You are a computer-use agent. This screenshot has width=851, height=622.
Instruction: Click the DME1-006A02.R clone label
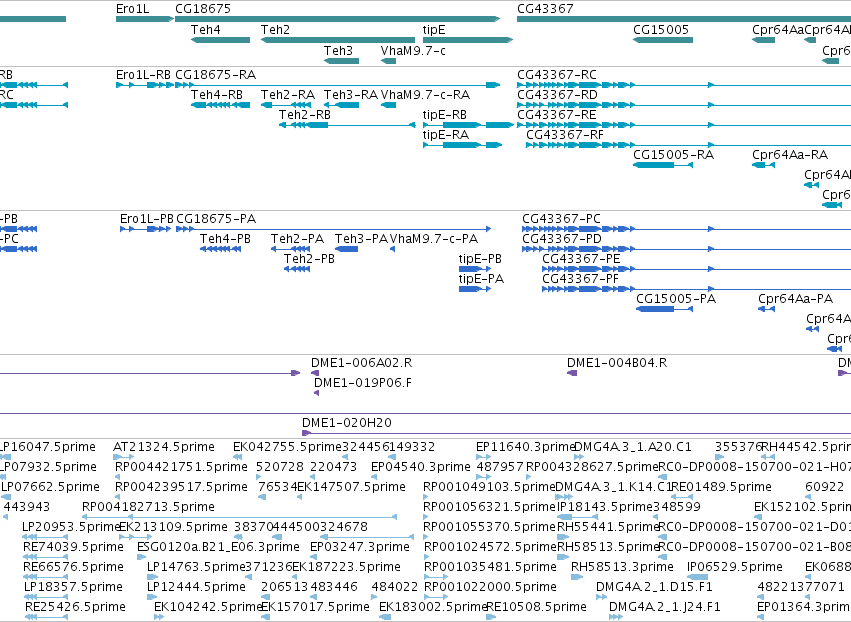[361, 363]
